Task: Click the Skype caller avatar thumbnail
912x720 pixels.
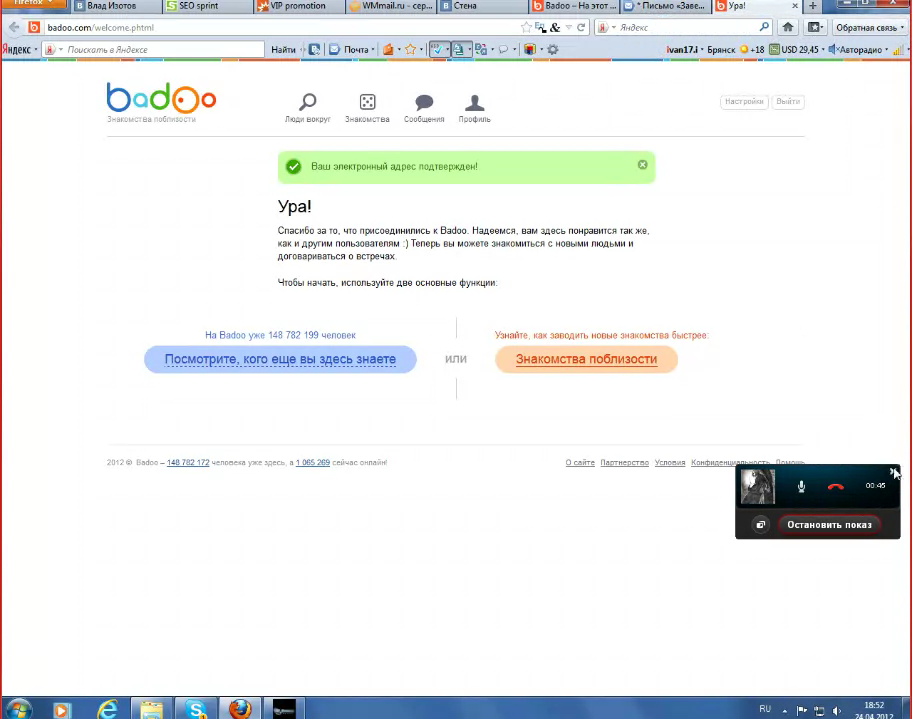Action: pyautogui.click(x=758, y=486)
